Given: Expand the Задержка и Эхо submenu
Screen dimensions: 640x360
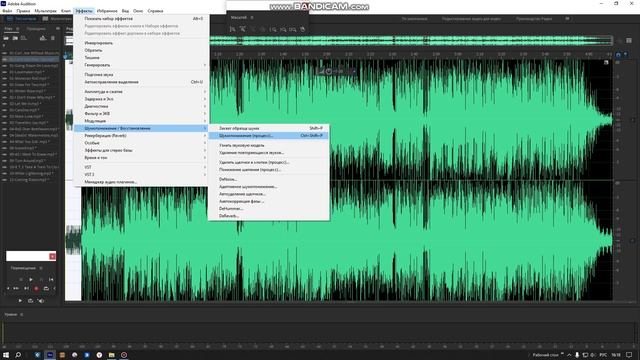Looking at the screenshot, I should click(x=141, y=99).
